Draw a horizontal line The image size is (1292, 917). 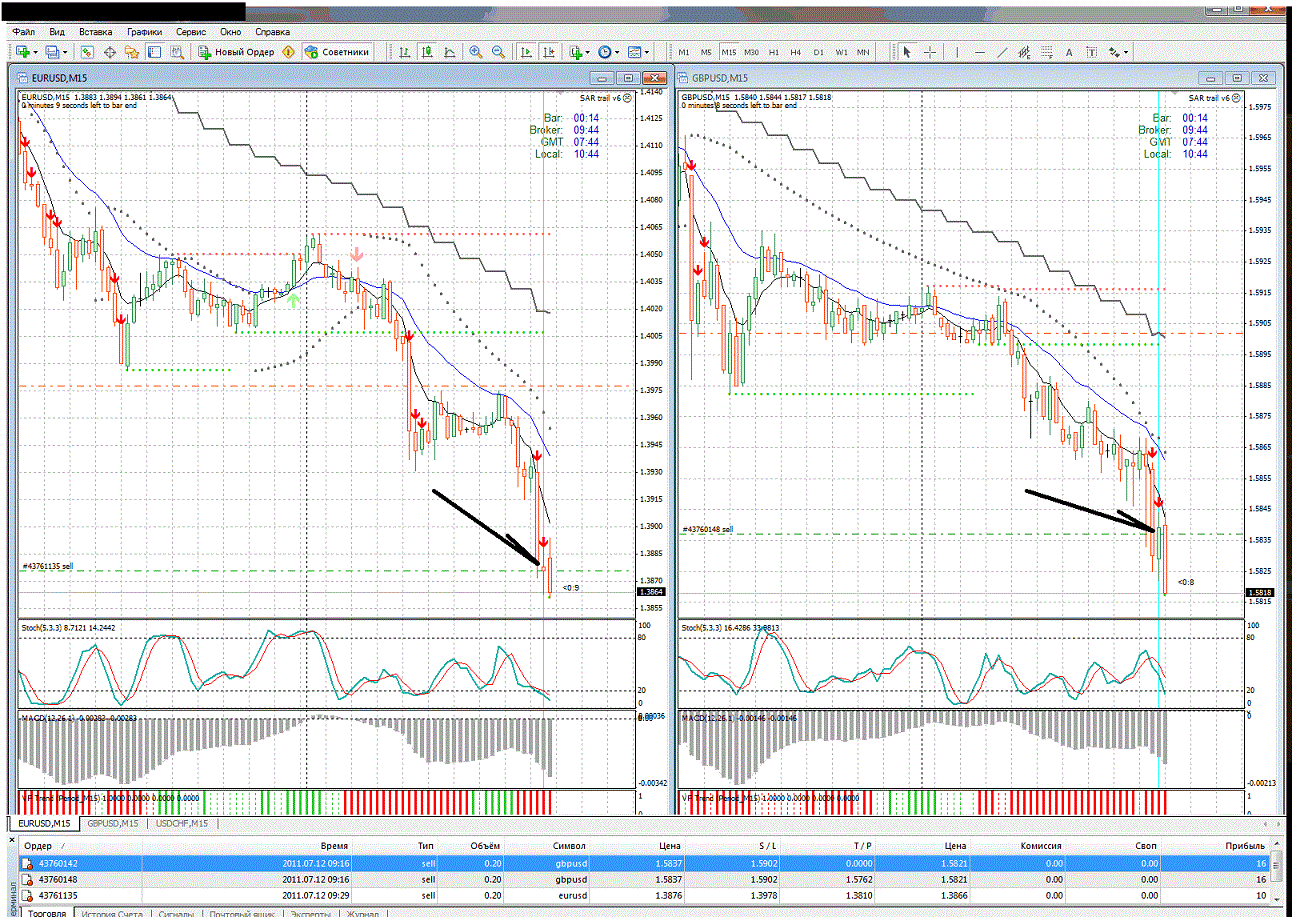(x=980, y=52)
